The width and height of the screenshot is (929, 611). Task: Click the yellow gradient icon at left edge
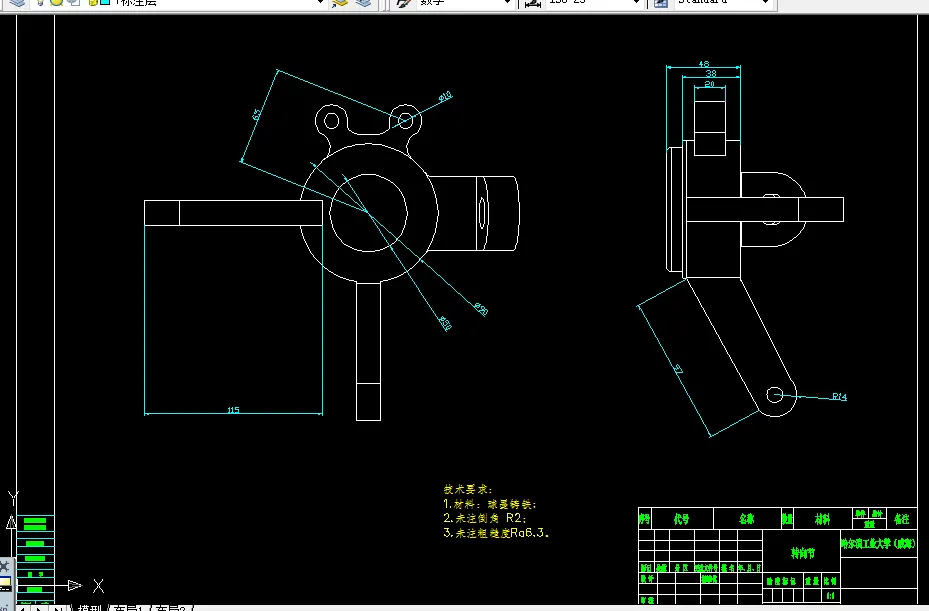tap(5, 583)
